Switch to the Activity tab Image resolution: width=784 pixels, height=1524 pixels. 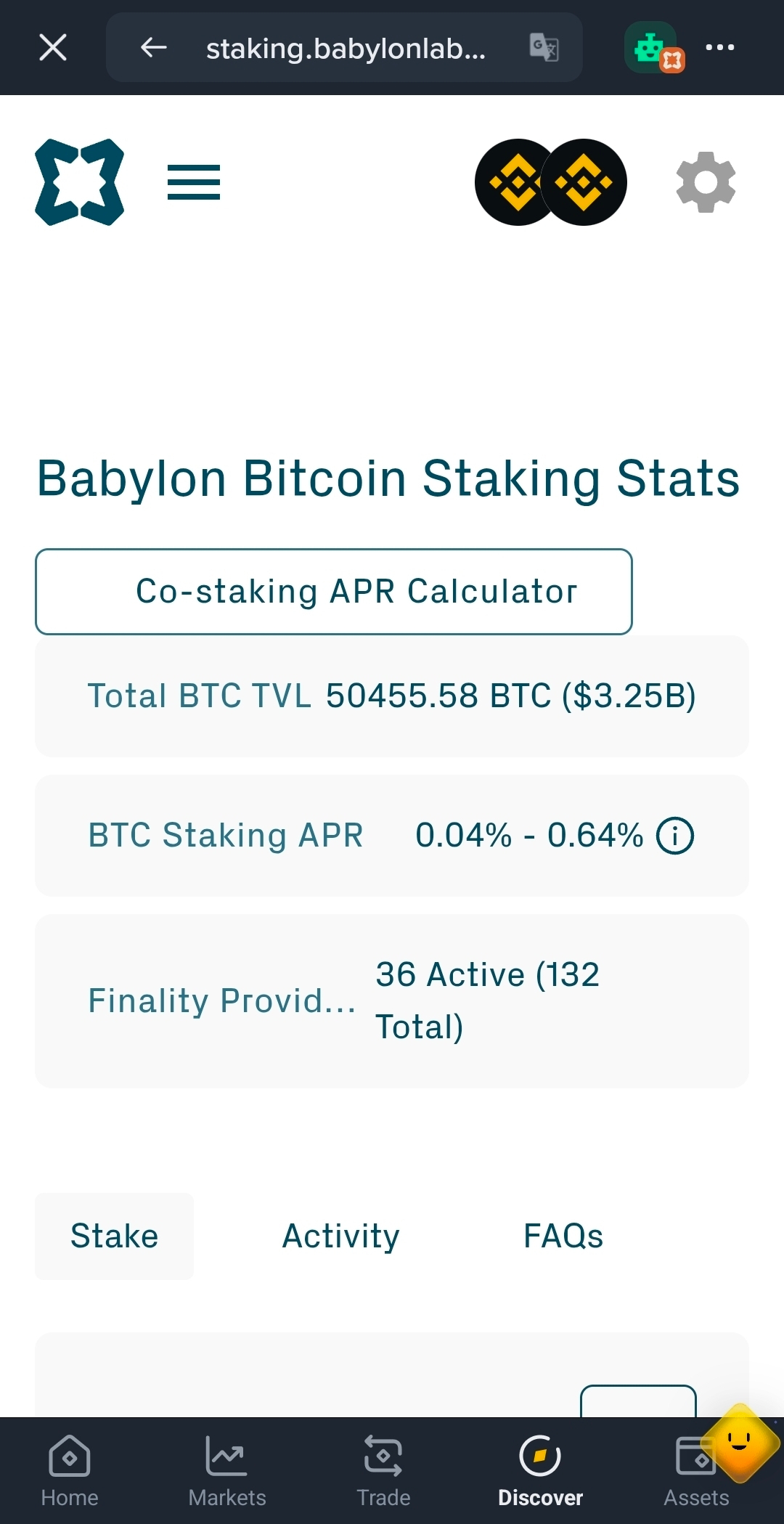340,1236
